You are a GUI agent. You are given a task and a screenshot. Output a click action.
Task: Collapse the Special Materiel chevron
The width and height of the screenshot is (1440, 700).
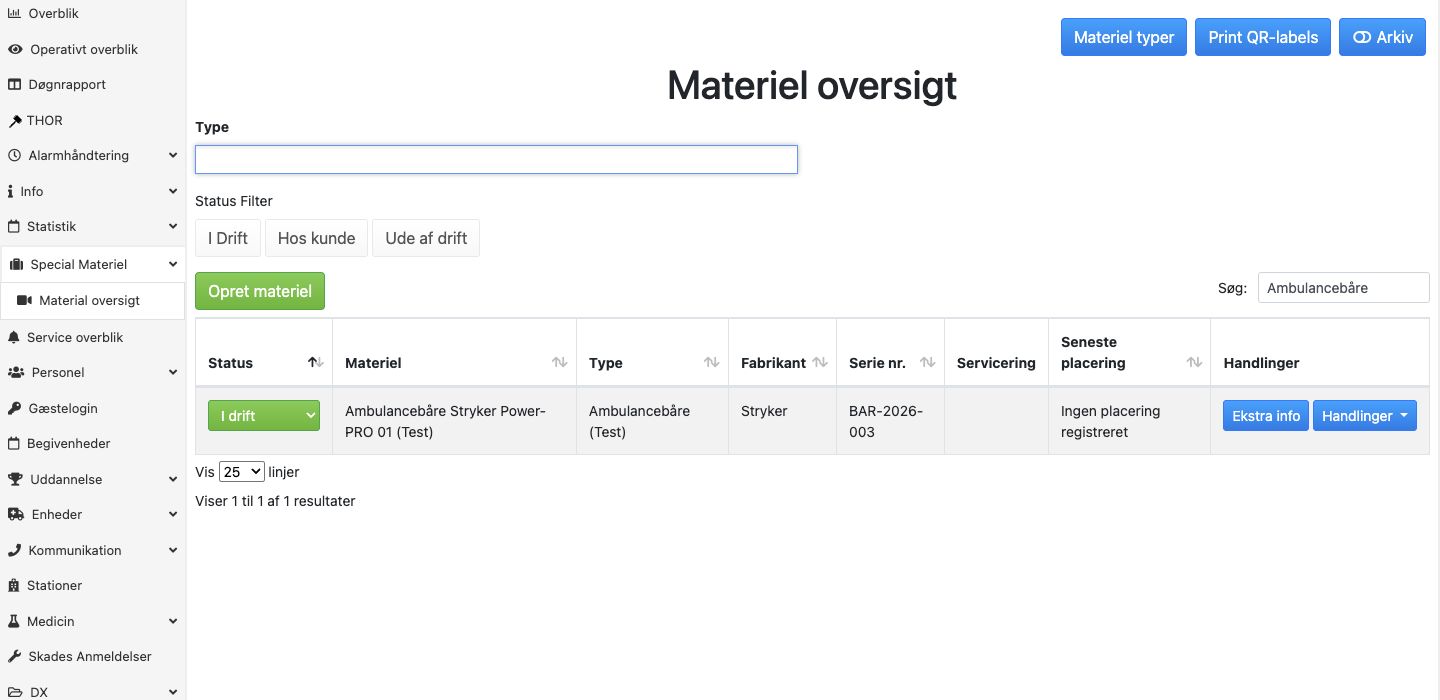point(173,265)
